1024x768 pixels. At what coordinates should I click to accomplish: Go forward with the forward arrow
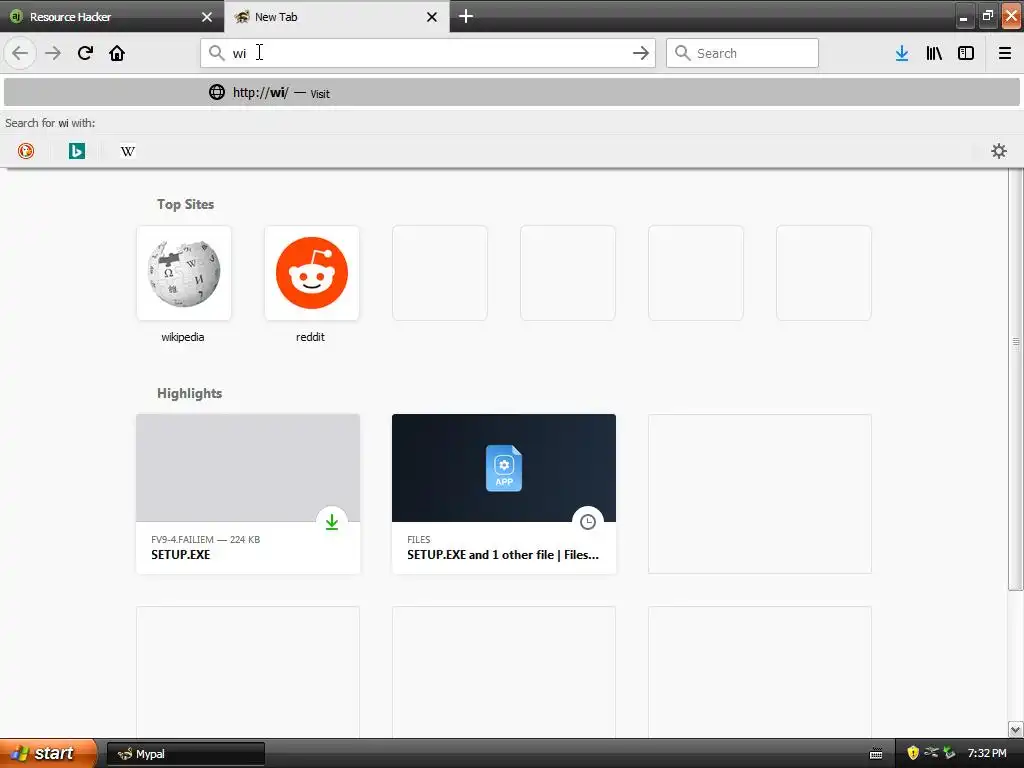[53, 53]
